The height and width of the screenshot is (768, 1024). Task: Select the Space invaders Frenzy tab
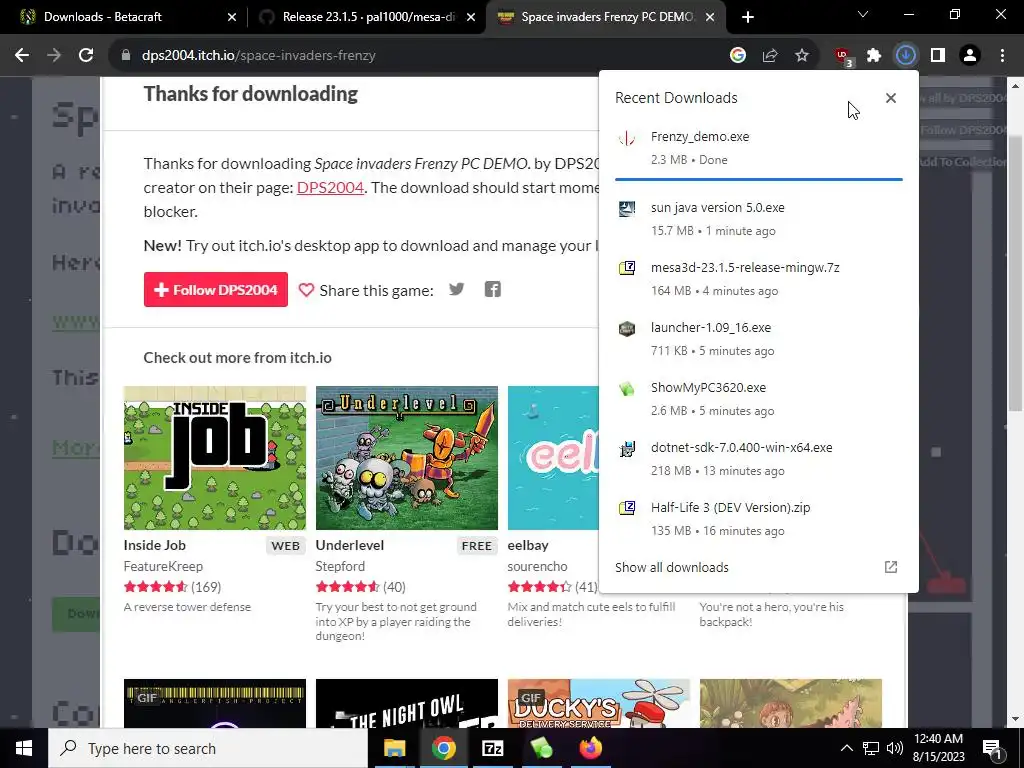[x=604, y=17]
